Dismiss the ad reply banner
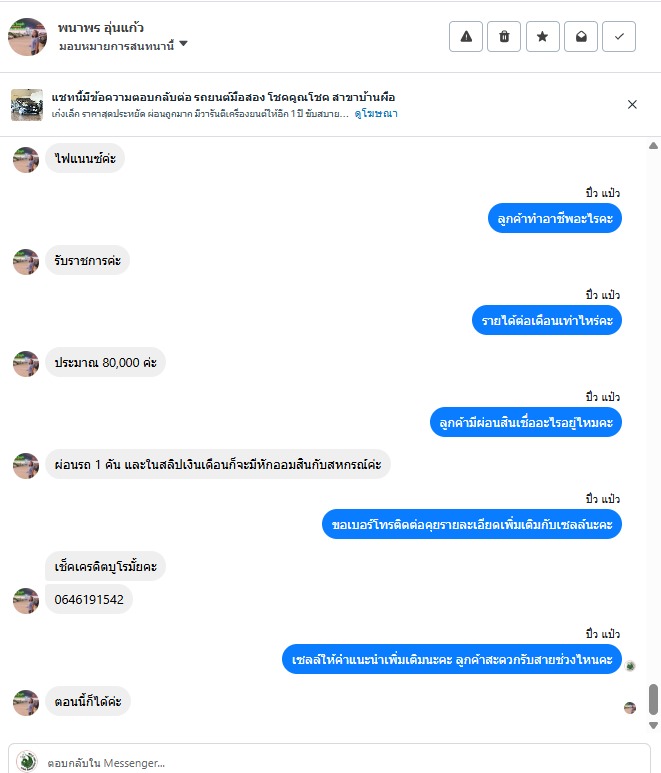Screen dimensions: 661x773 [632, 105]
